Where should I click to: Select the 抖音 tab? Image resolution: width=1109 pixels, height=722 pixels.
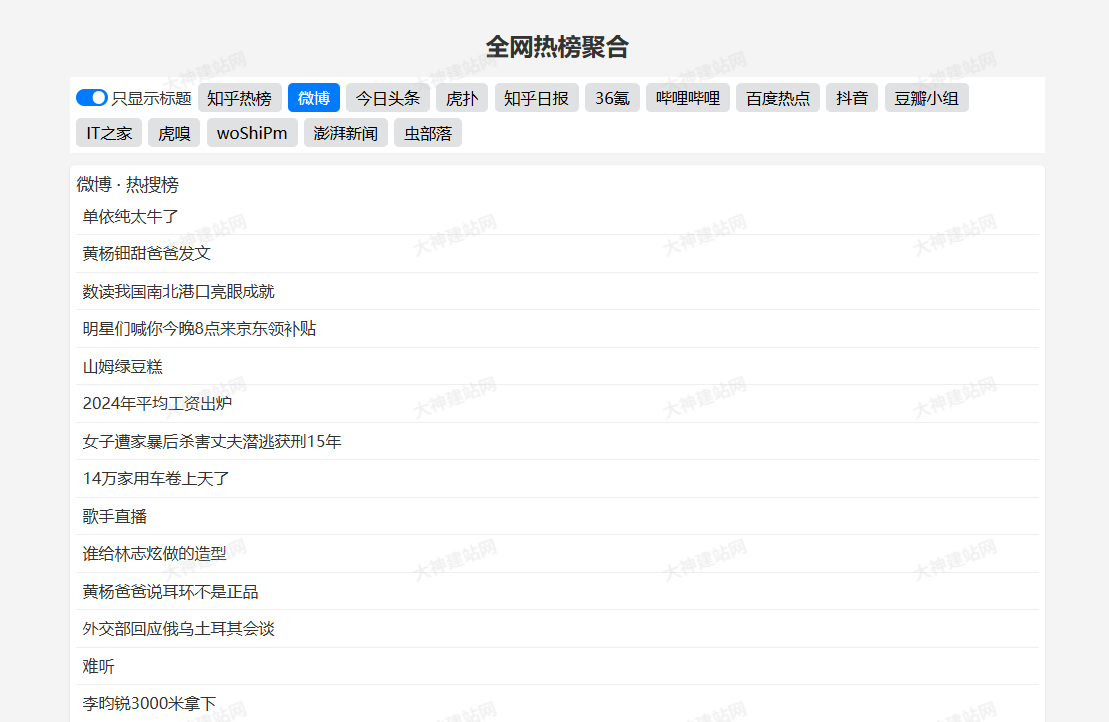(x=852, y=98)
